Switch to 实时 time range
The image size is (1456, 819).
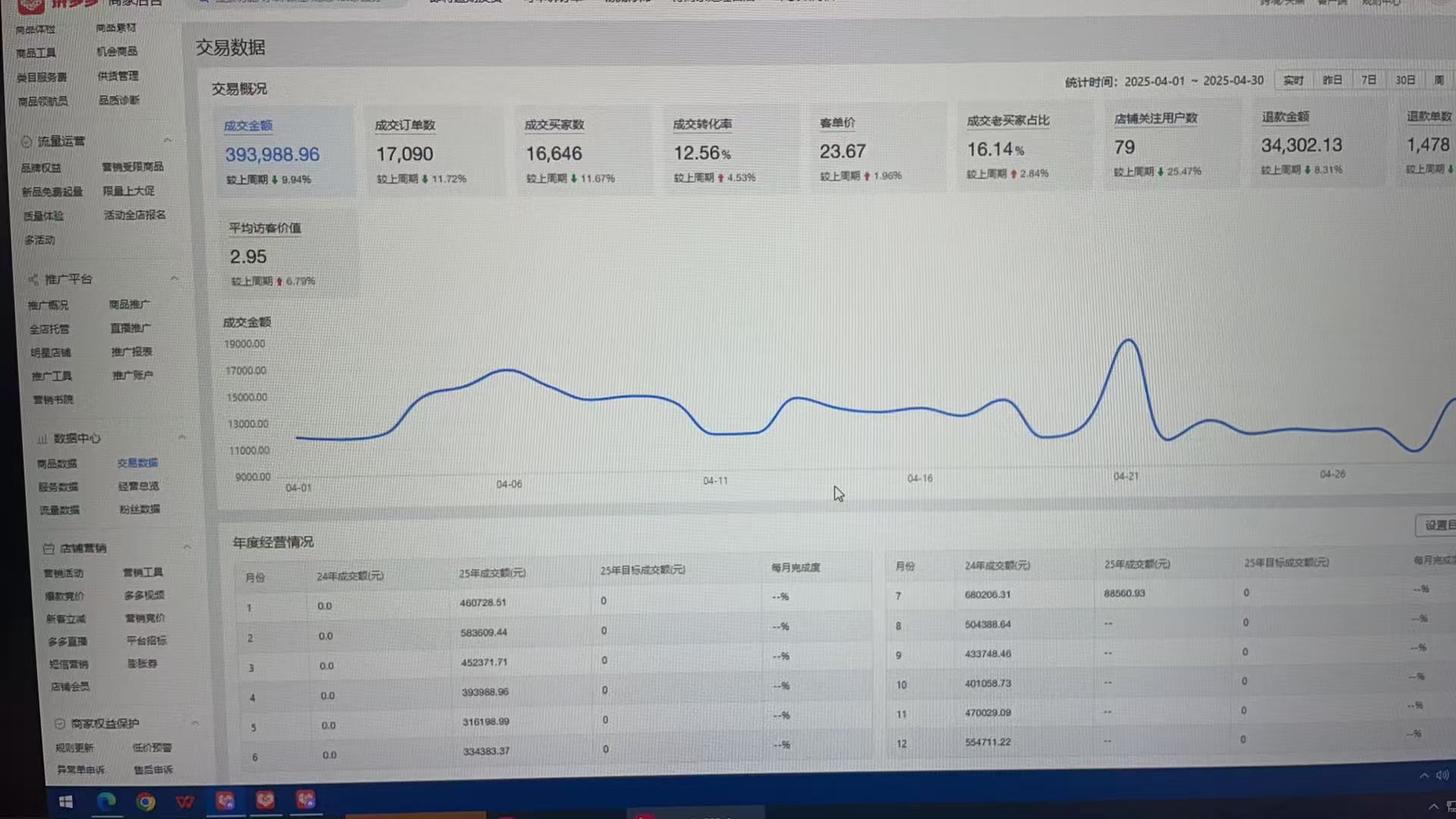(1293, 80)
